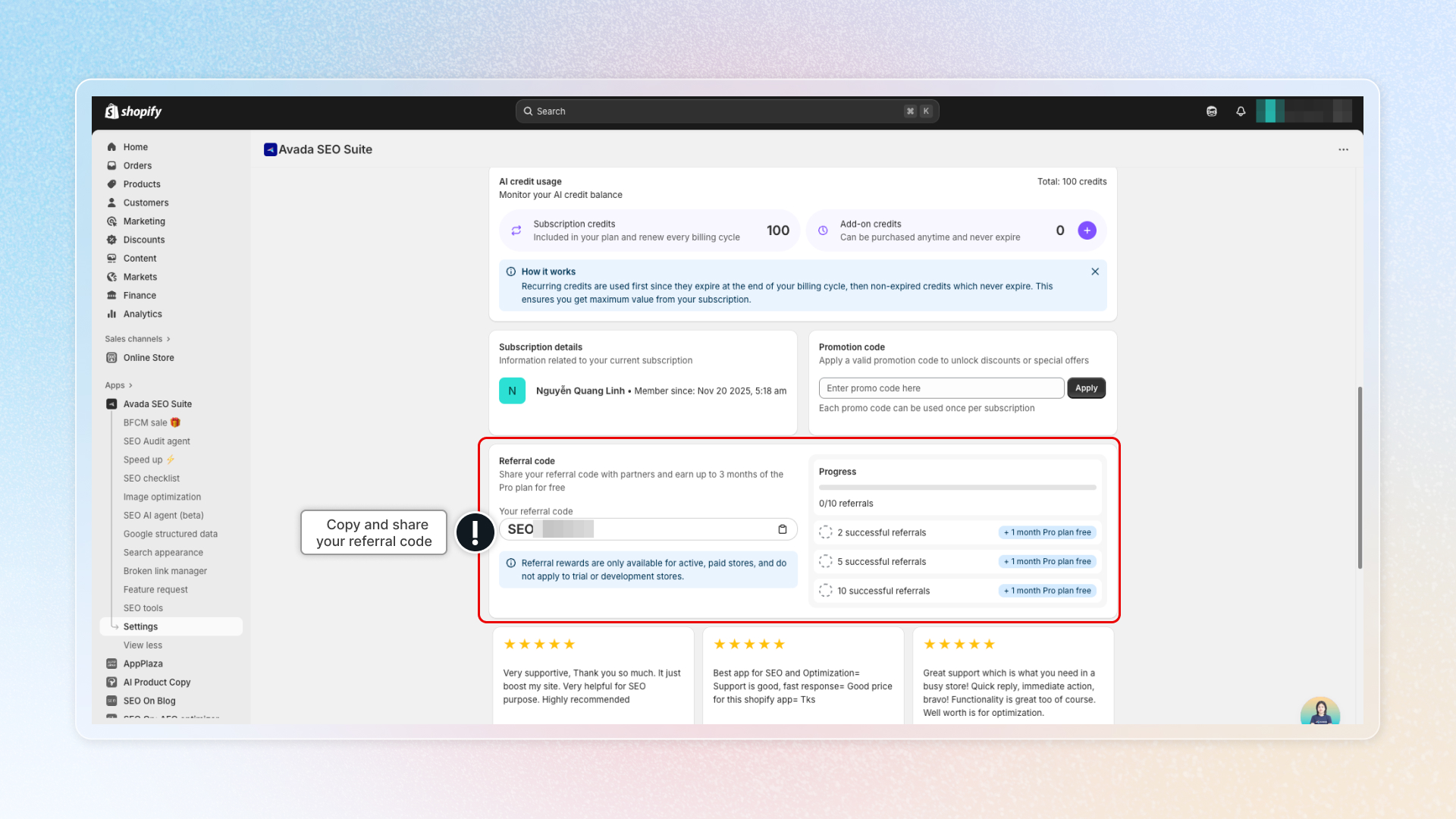Expand the Apps section chevron
The image size is (1456, 819).
(130, 385)
